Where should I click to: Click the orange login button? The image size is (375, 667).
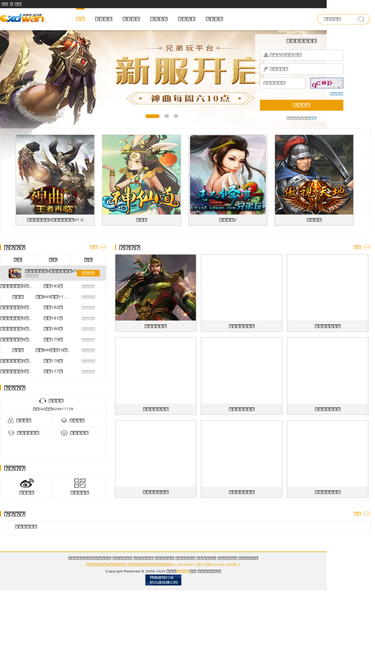(301, 105)
